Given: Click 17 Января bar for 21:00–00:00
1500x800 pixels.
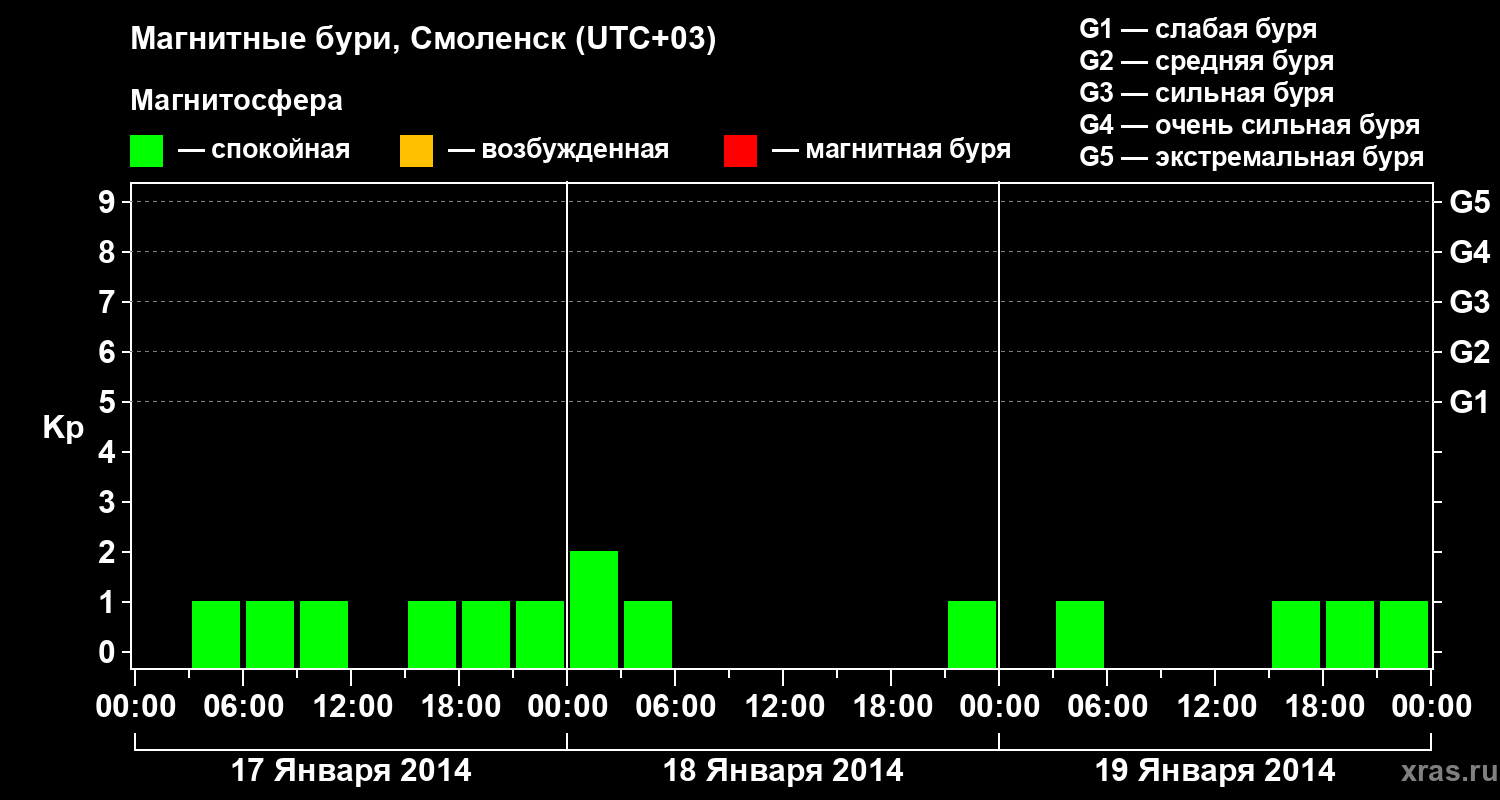Looking at the screenshot, I should [x=540, y=634].
